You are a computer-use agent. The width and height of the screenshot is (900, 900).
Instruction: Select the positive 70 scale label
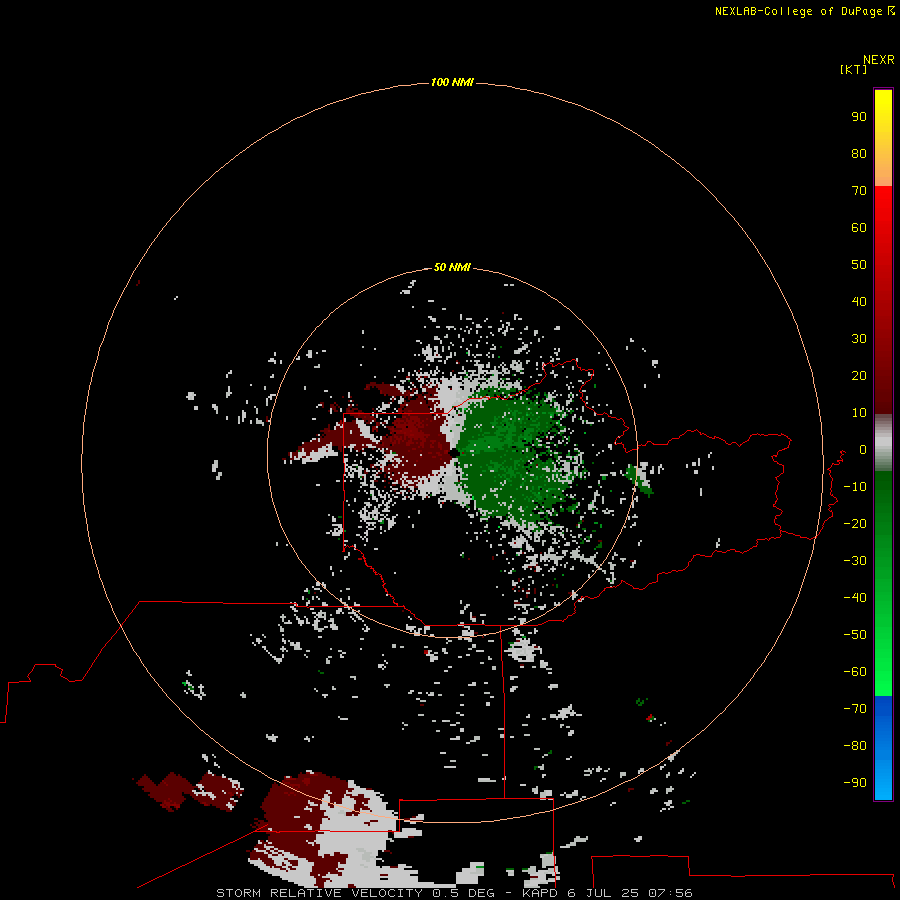[x=859, y=191]
